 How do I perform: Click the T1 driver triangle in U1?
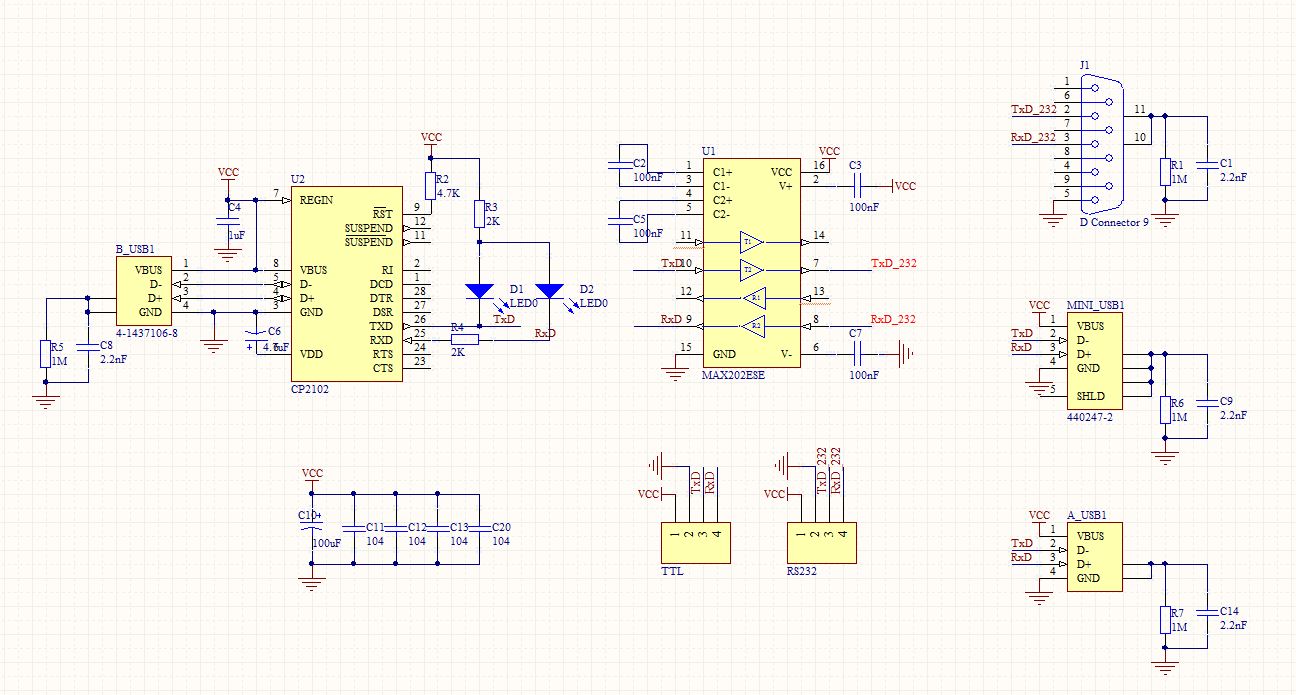click(751, 242)
